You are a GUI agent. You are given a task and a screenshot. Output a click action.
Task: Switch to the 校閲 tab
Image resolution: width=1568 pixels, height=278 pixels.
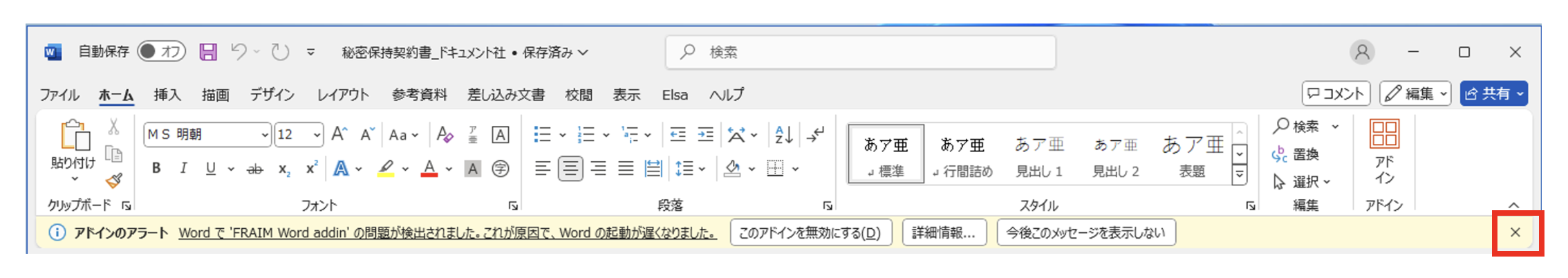point(578,95)
